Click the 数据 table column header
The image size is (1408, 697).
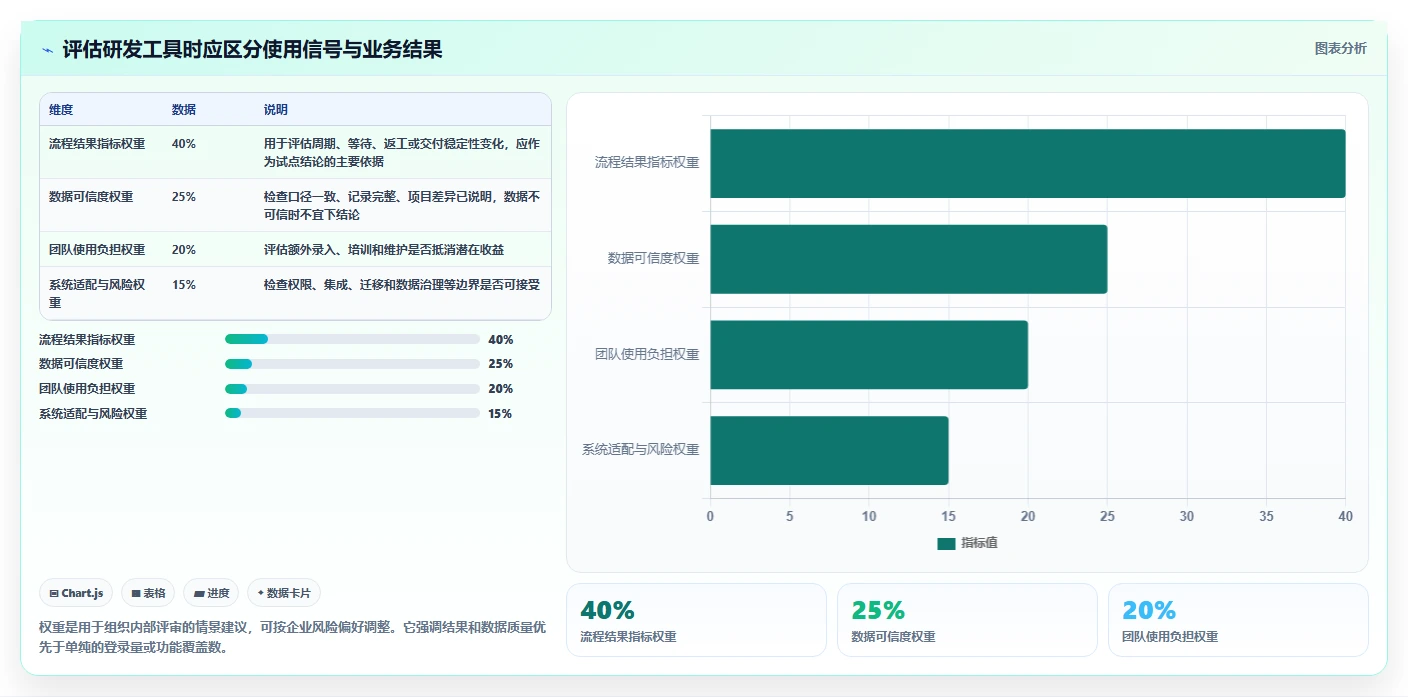[x=184, y=109]
